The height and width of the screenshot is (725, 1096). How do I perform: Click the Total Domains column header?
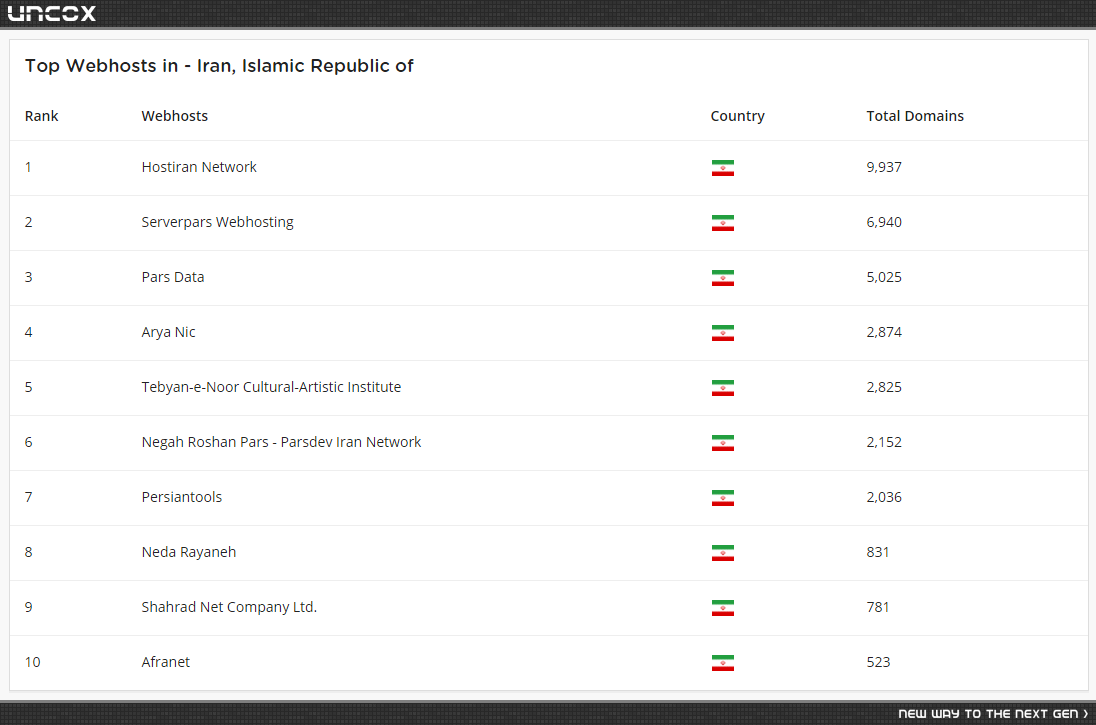pyautogui.click(x=915, y=116)
